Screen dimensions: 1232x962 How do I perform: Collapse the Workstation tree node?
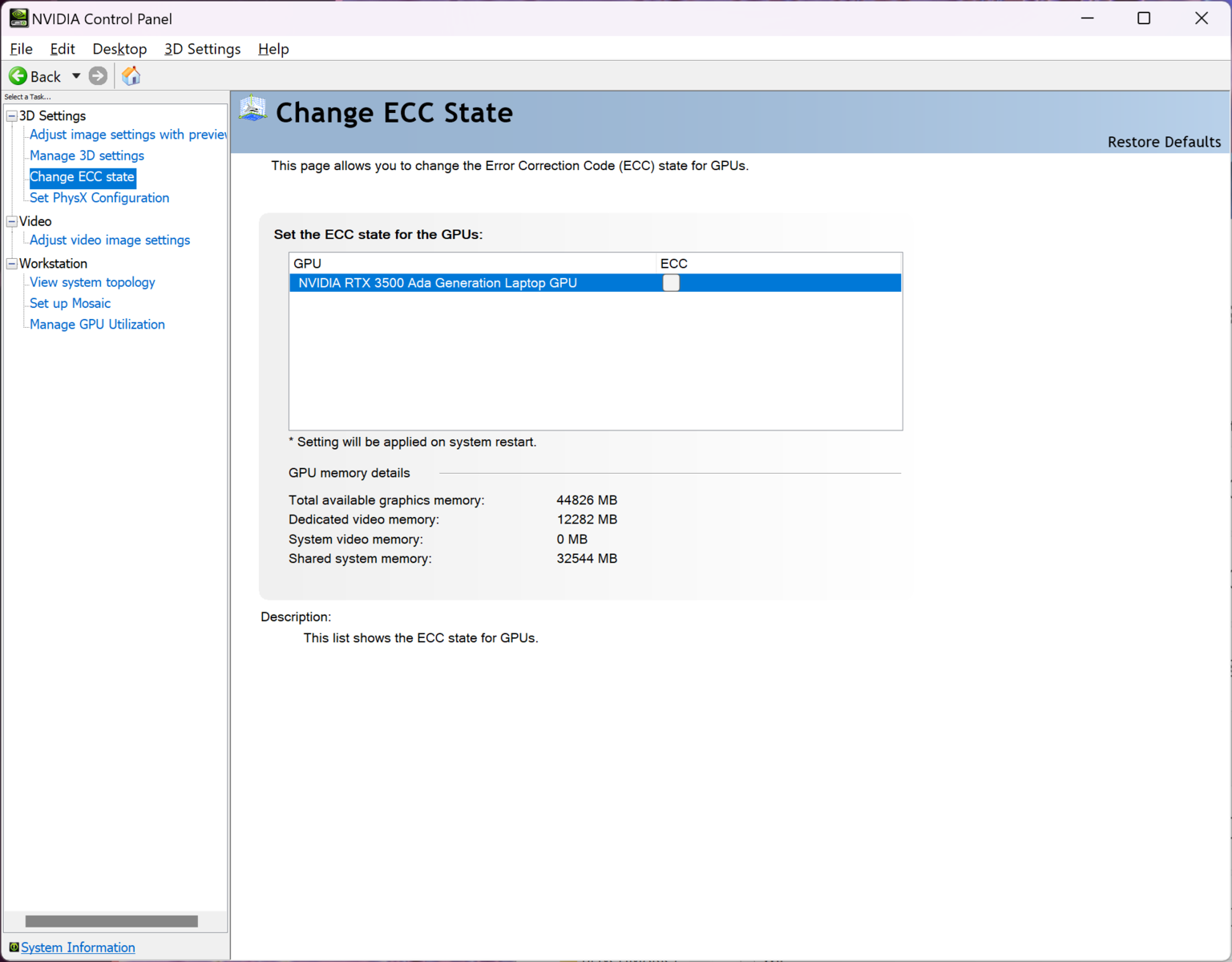tap(12, 264)
